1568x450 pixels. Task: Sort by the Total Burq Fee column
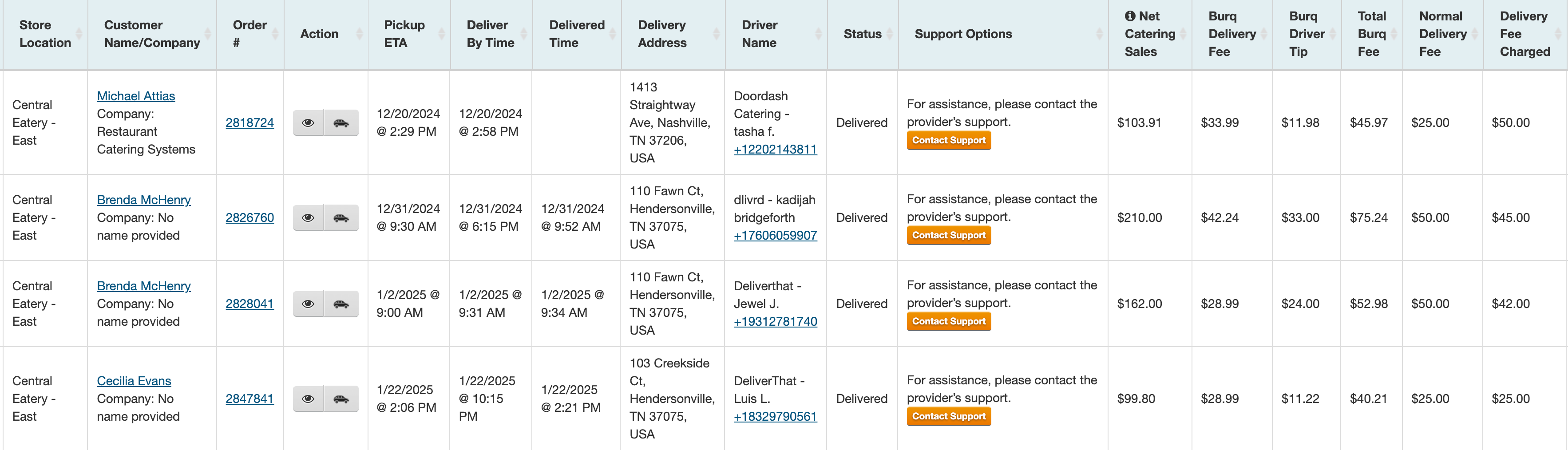pos(1371,34)
